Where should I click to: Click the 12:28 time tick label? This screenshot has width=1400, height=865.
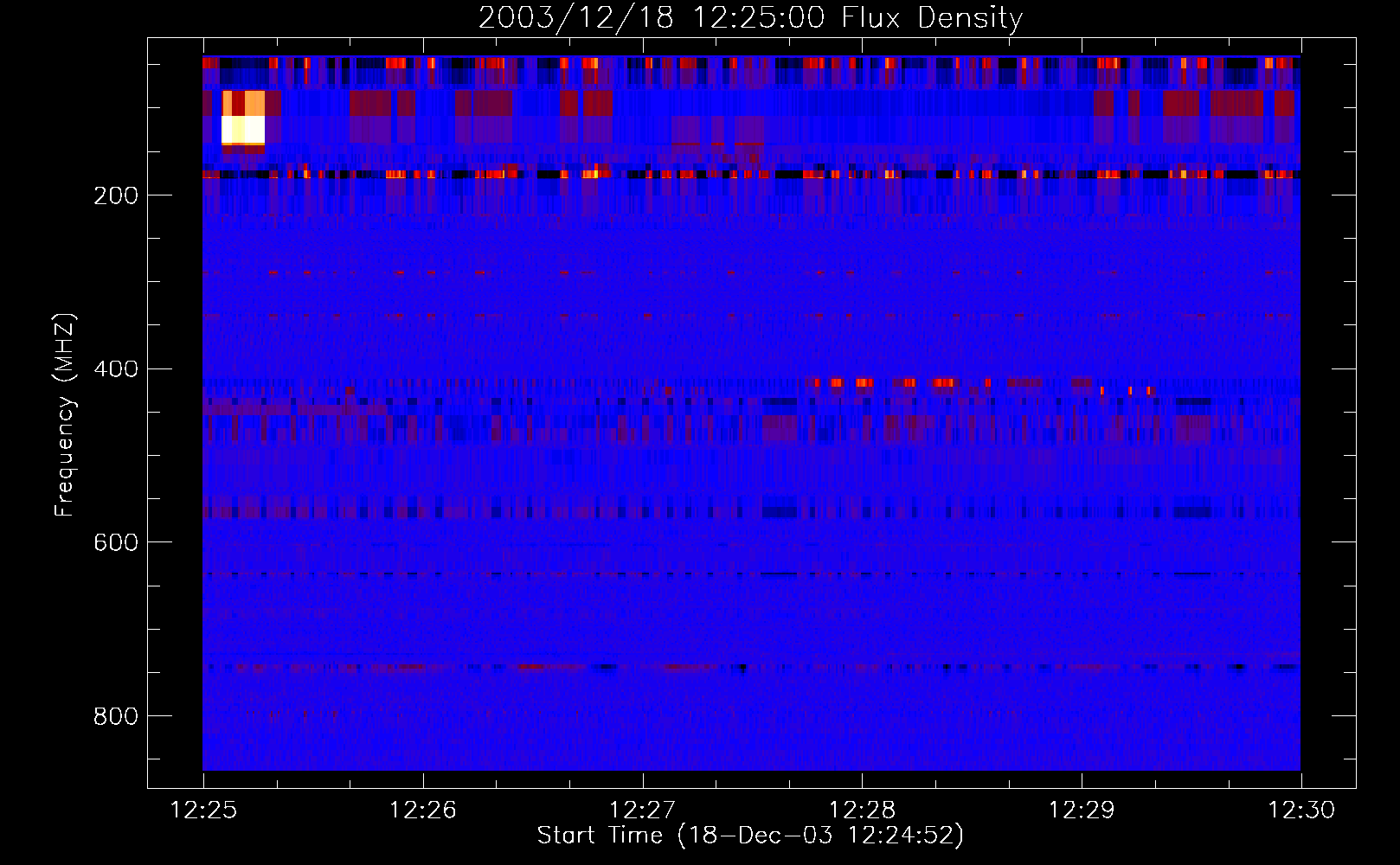coord(863,810)
